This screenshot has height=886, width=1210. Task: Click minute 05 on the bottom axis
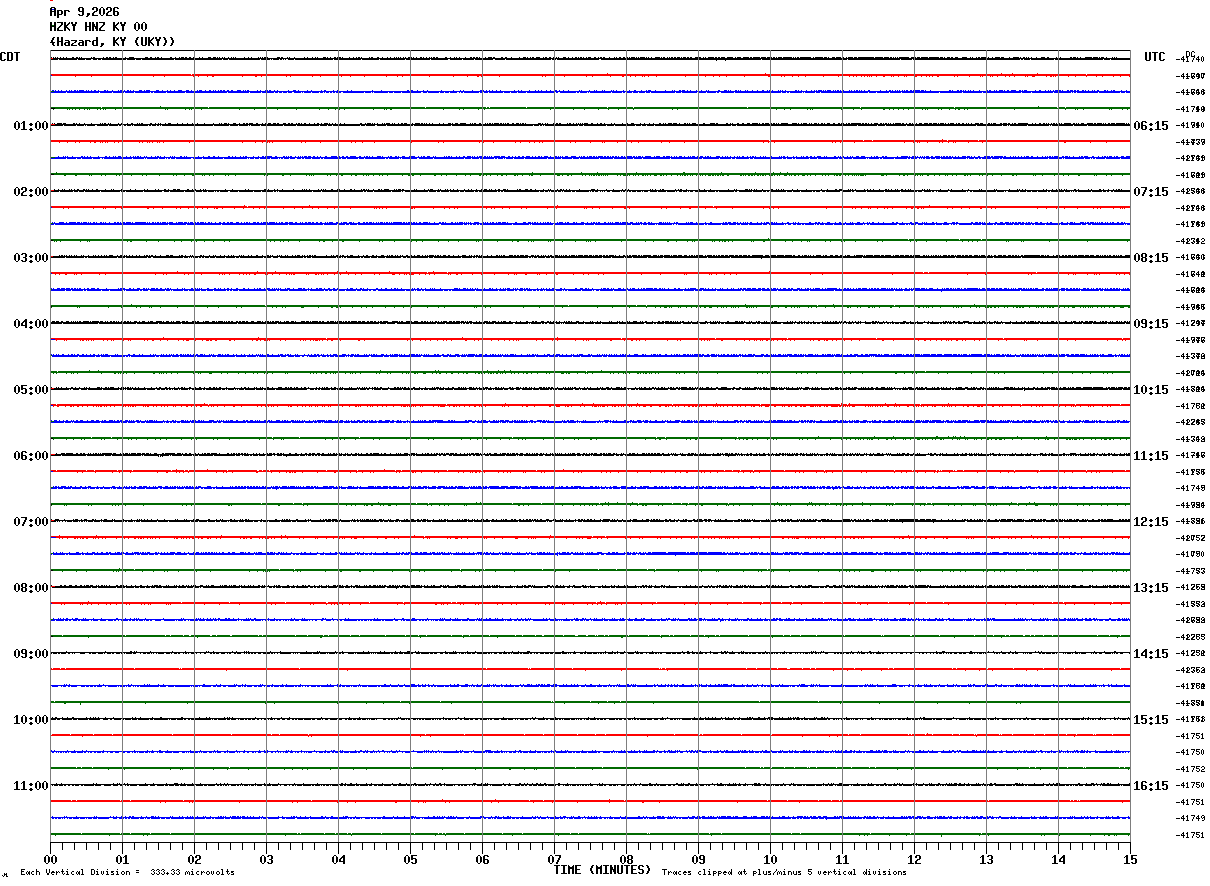[x=411, y=860]
